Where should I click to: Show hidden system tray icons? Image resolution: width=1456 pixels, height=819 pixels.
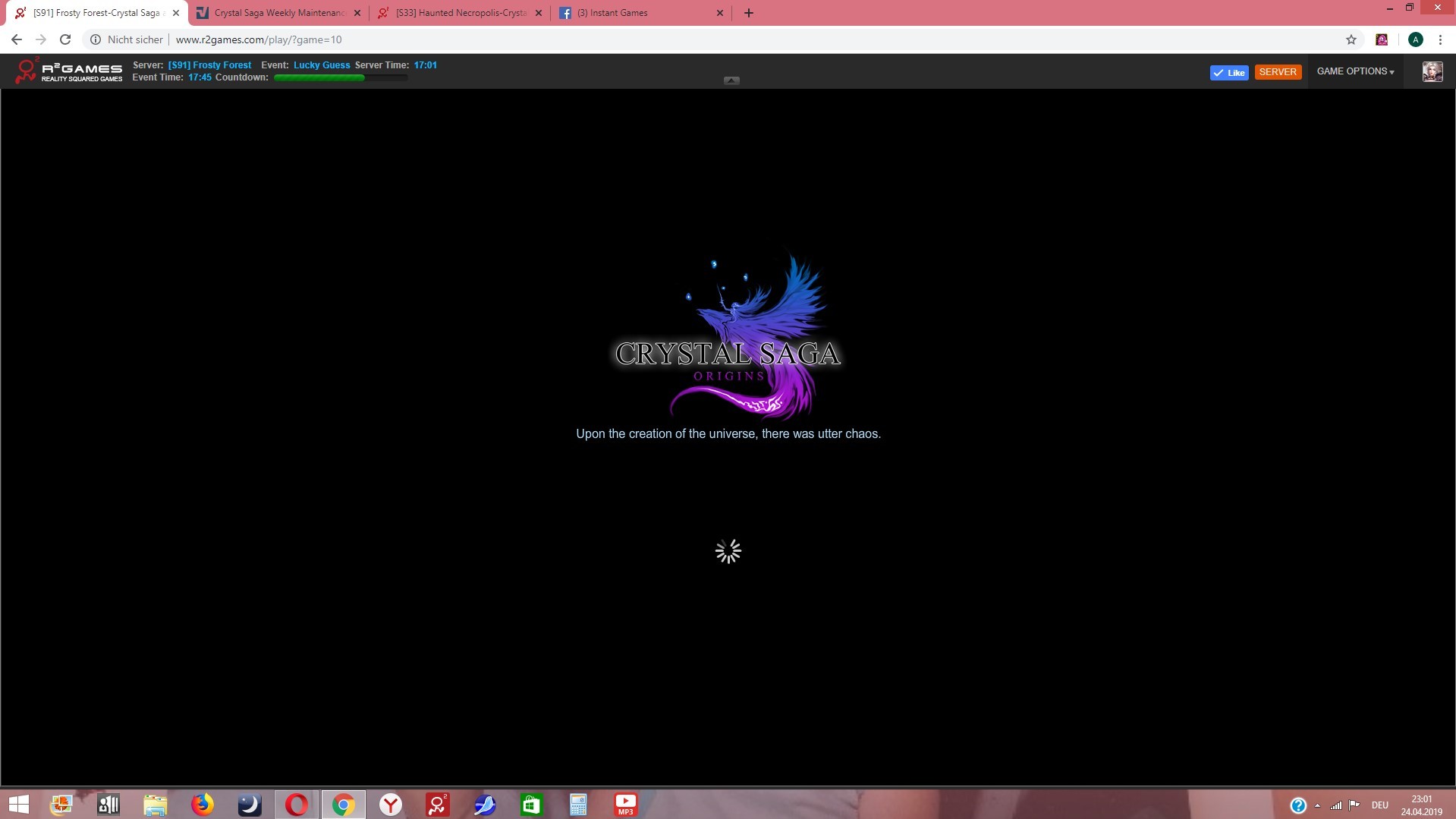click(x=1317, y=805)
